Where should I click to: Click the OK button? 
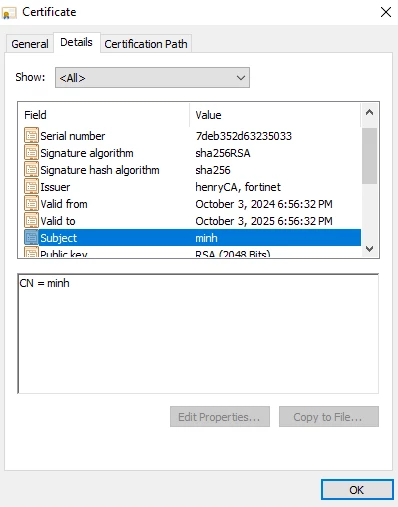357,490
